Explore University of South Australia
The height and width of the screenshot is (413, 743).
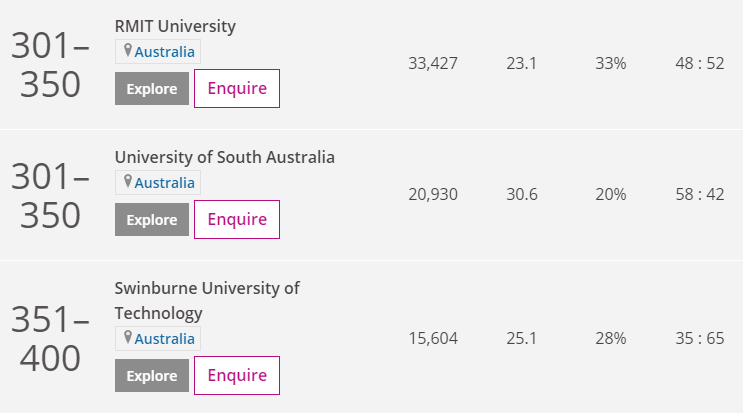[x=152, y=220]
